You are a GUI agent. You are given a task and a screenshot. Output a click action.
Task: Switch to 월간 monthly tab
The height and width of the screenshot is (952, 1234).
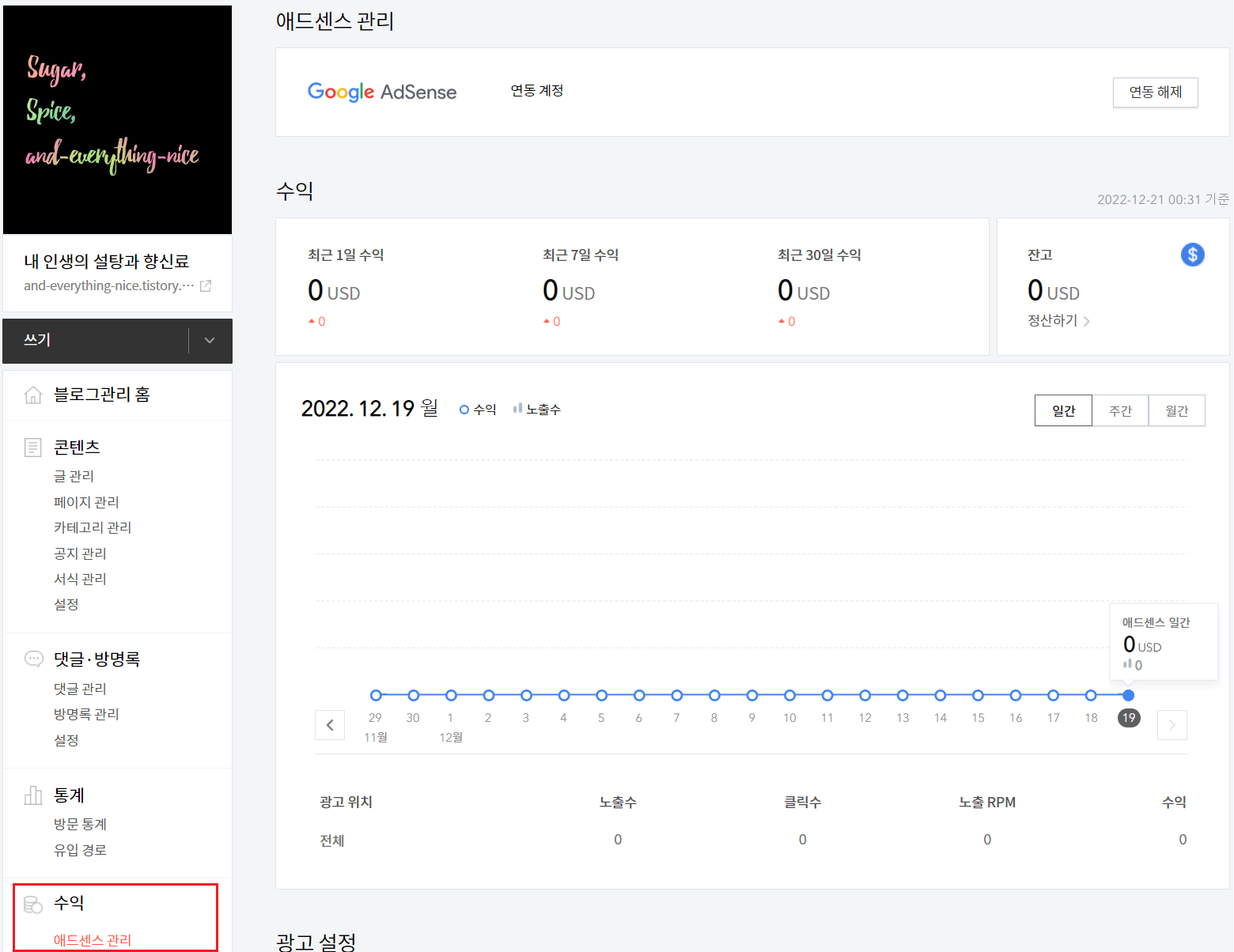tap(1177, 410)
